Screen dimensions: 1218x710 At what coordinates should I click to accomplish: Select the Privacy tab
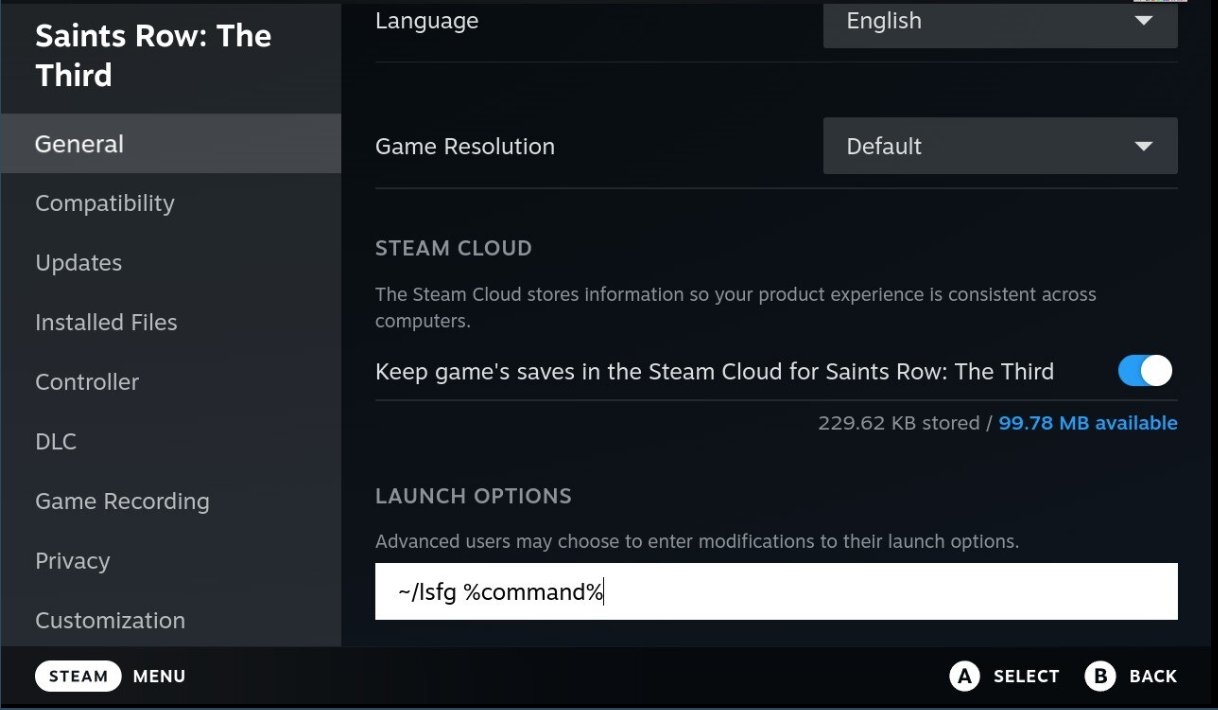170,561
